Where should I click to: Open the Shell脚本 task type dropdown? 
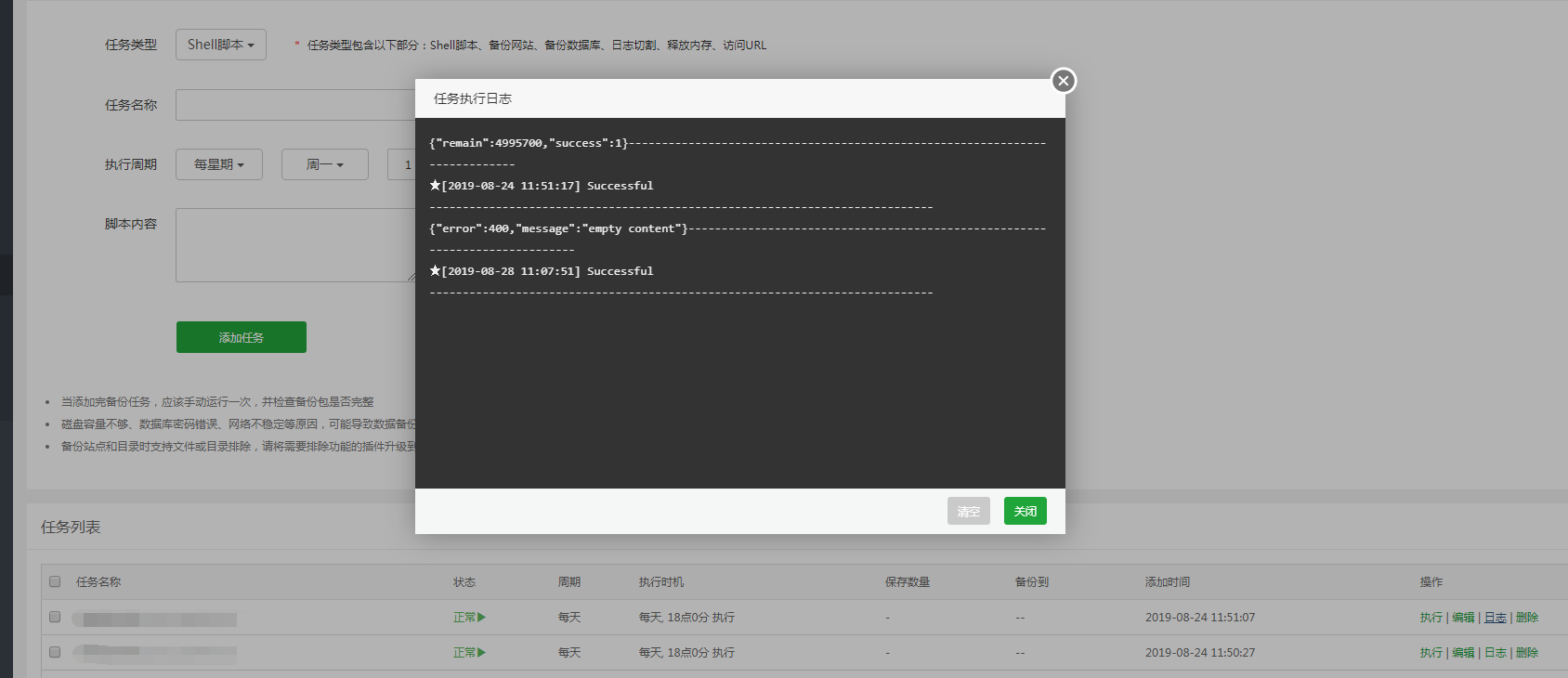tap(221, 45)
